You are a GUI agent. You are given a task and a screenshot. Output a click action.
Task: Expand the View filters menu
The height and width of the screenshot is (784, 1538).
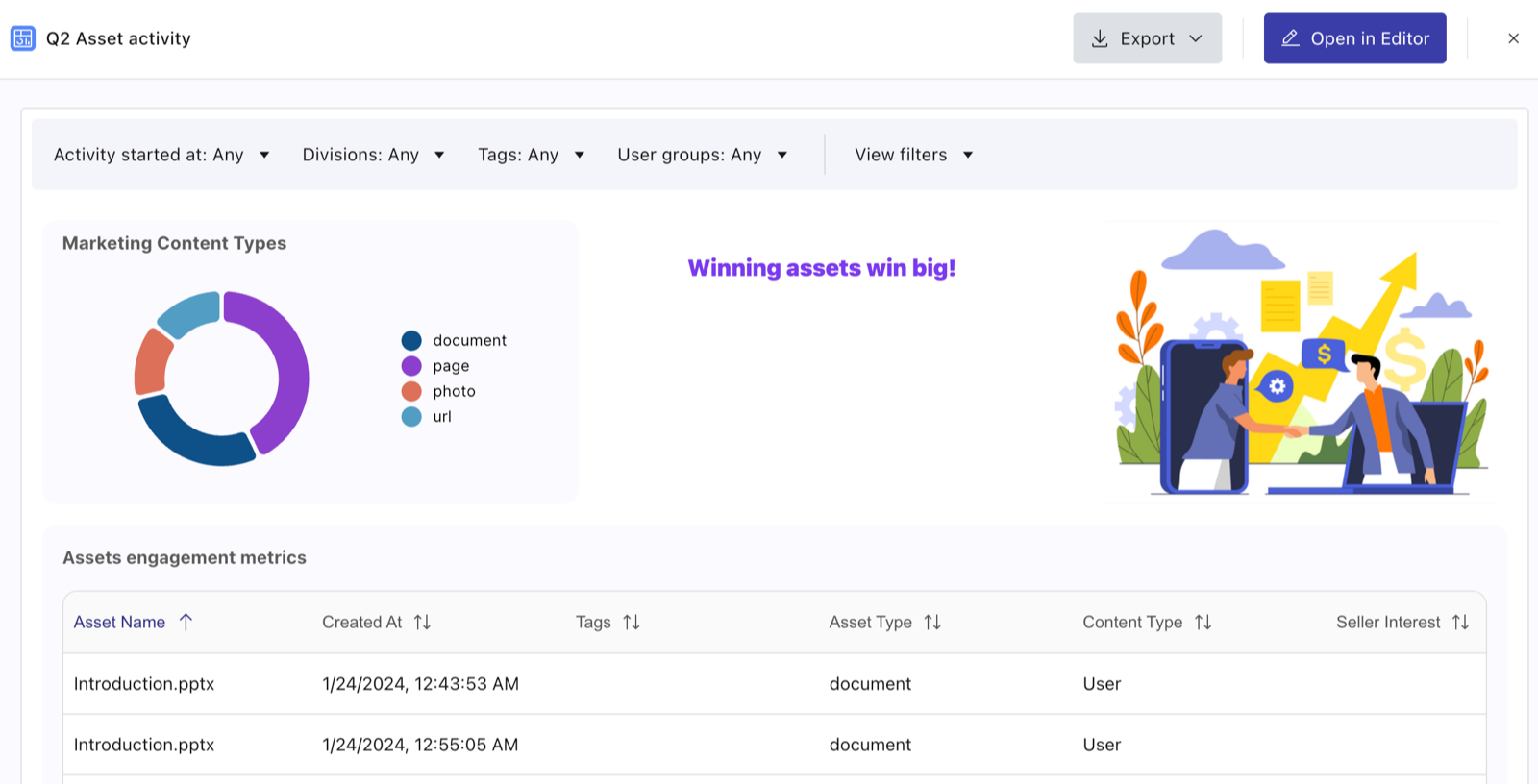coord(914,155)
